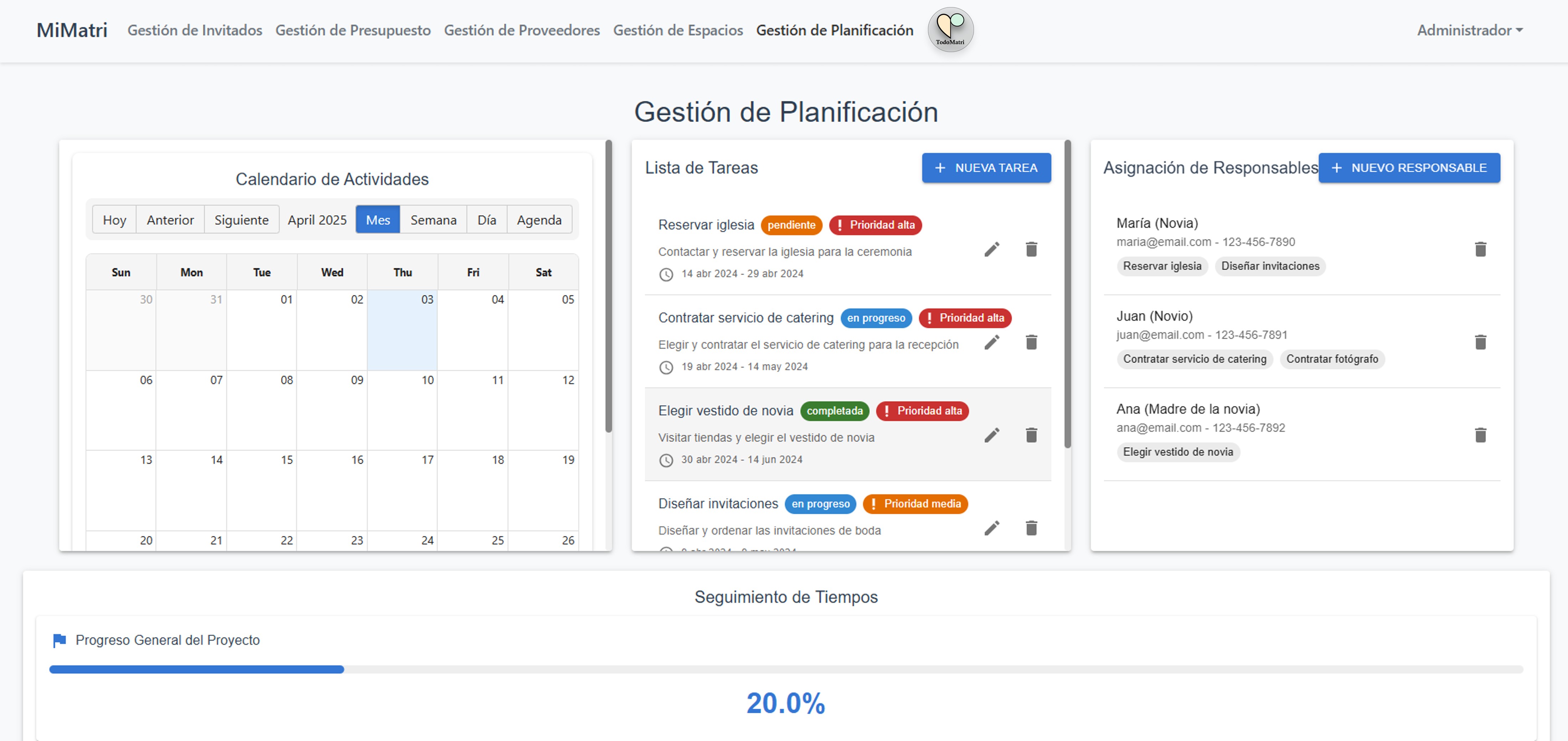Viewport: 1568px width, 741px height.
Task: Edit the Reservar iglesia task
Action: coord(992,249)
